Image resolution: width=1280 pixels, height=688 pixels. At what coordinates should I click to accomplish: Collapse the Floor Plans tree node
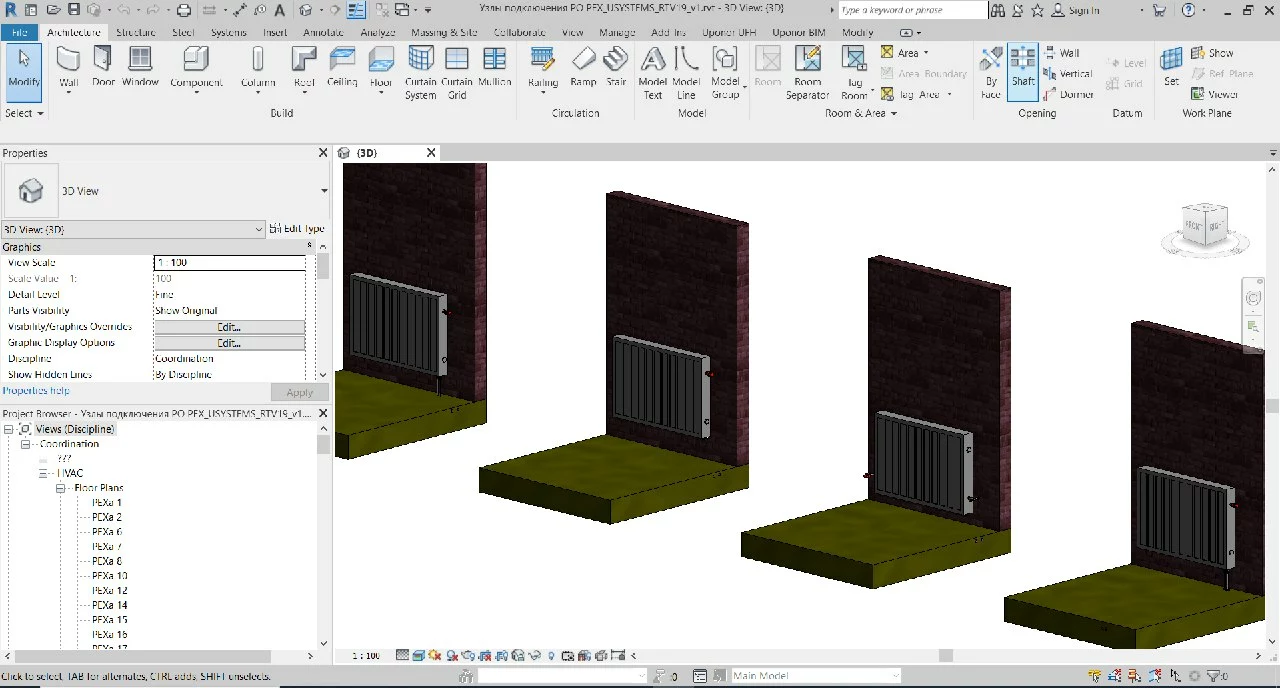point(61,489)
